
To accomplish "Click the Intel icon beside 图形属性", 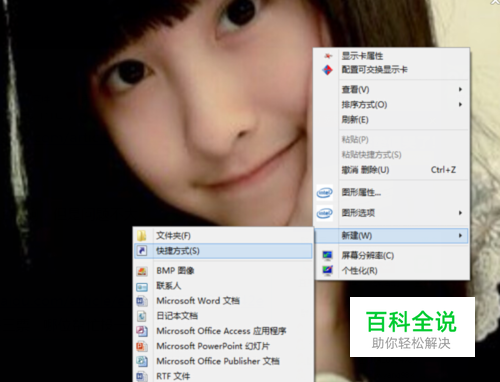I will tap(324, 193).
